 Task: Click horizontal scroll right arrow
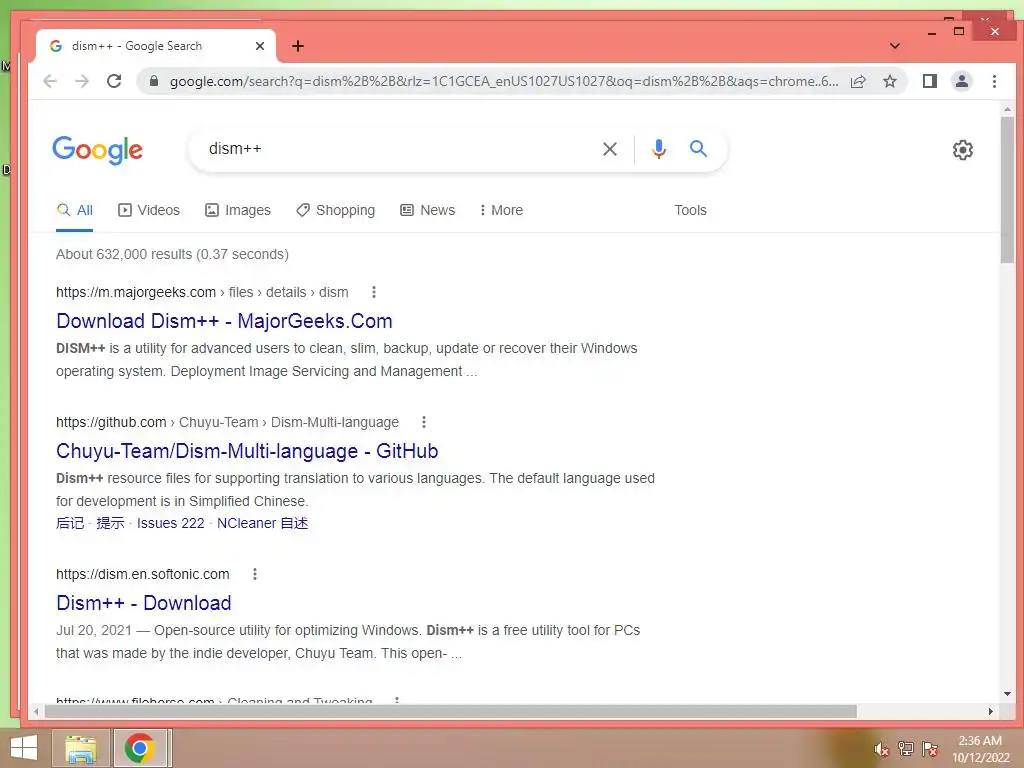(991, 711)
